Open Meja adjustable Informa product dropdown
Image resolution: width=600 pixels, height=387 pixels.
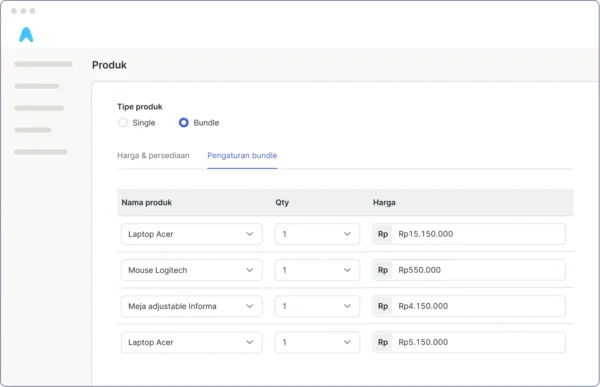pos(192,306)
